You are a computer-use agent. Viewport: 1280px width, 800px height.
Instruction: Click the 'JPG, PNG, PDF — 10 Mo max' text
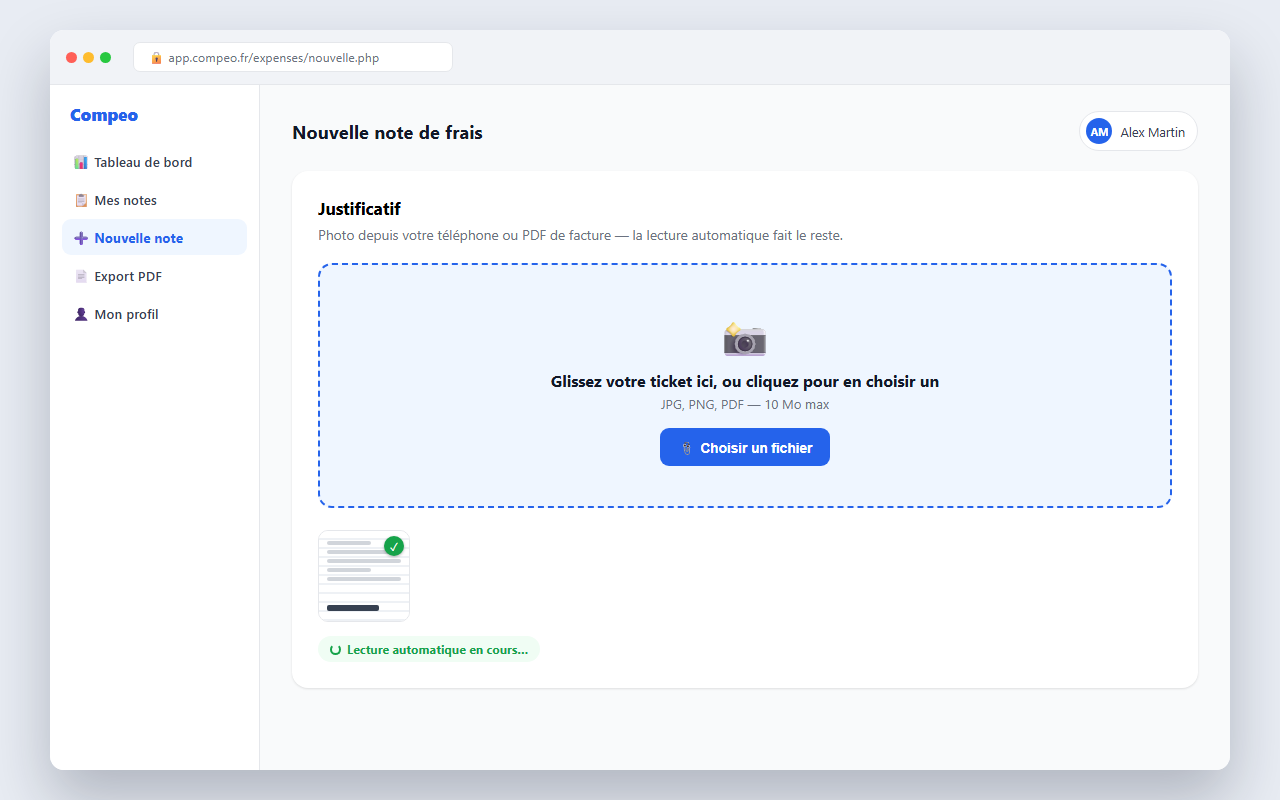(745, 405)
